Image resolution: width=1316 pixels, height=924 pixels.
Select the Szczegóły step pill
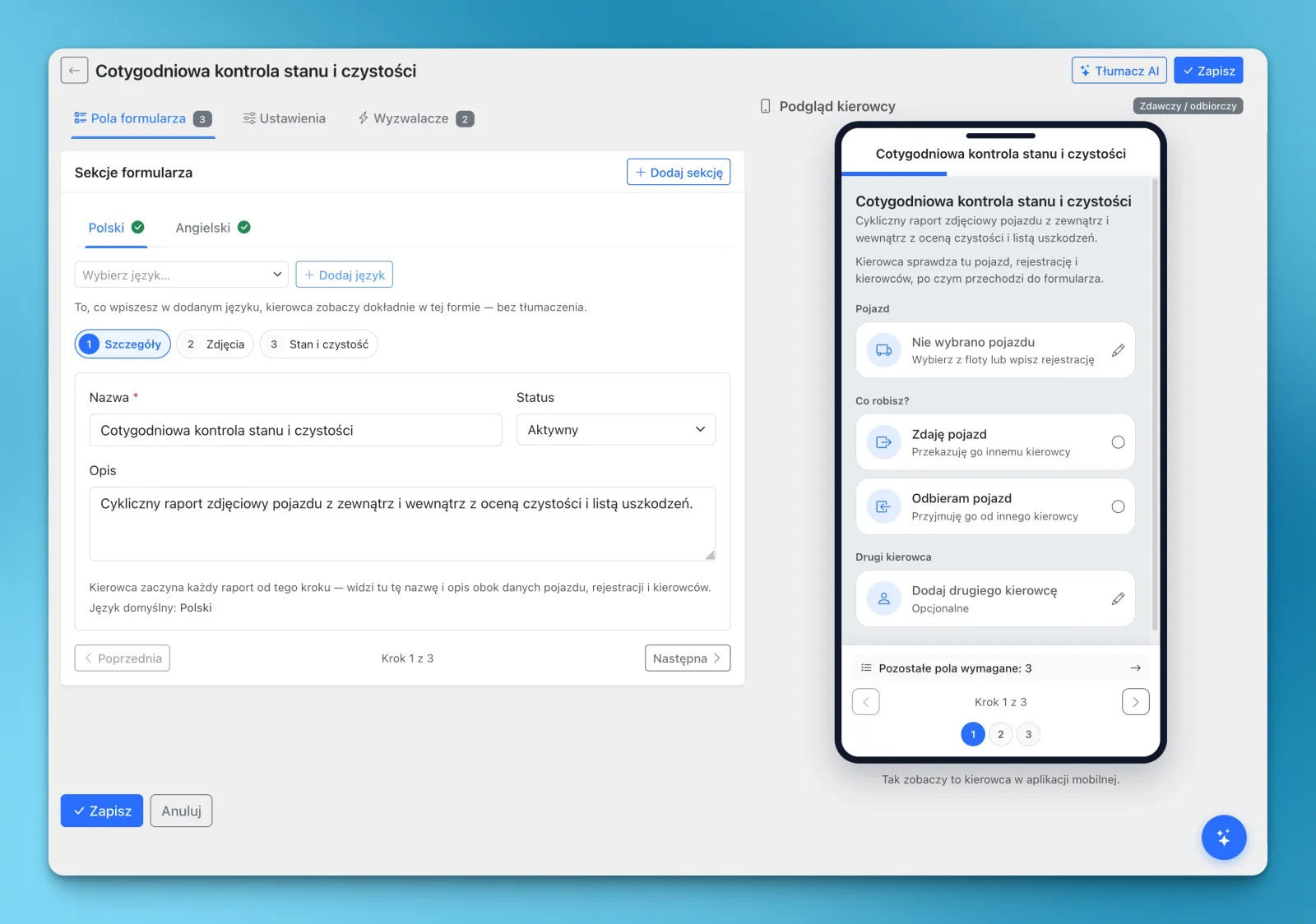(x=123, y=344)
